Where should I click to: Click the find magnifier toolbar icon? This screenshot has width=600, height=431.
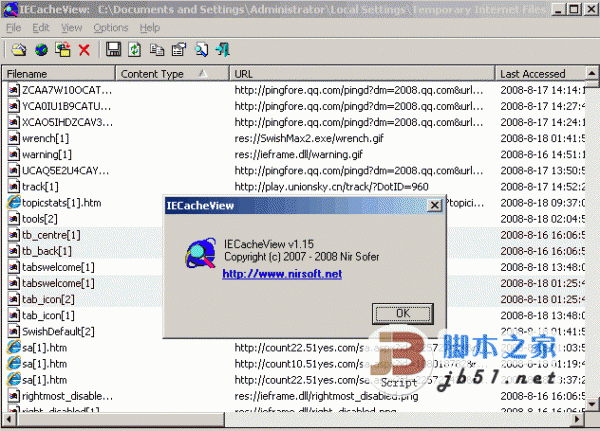tap(201, 50)
